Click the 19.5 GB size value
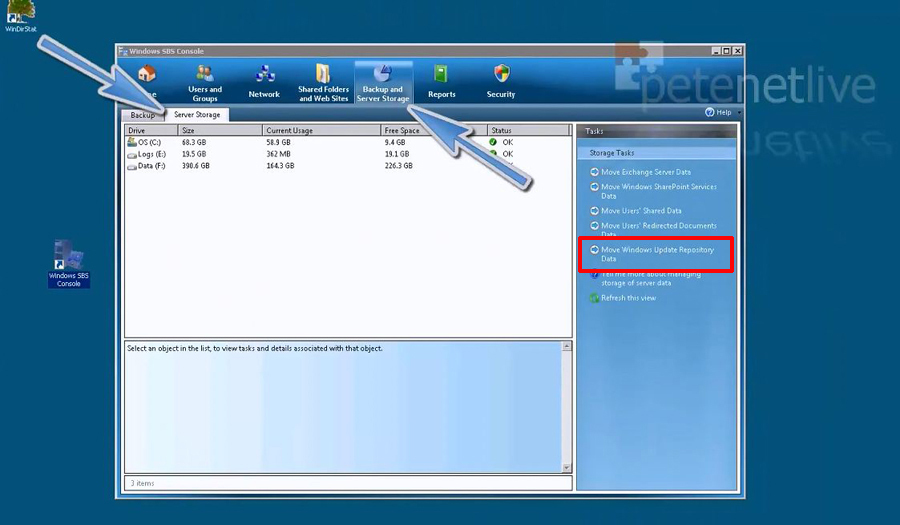900x525 pixels. (x=193, y=154)
